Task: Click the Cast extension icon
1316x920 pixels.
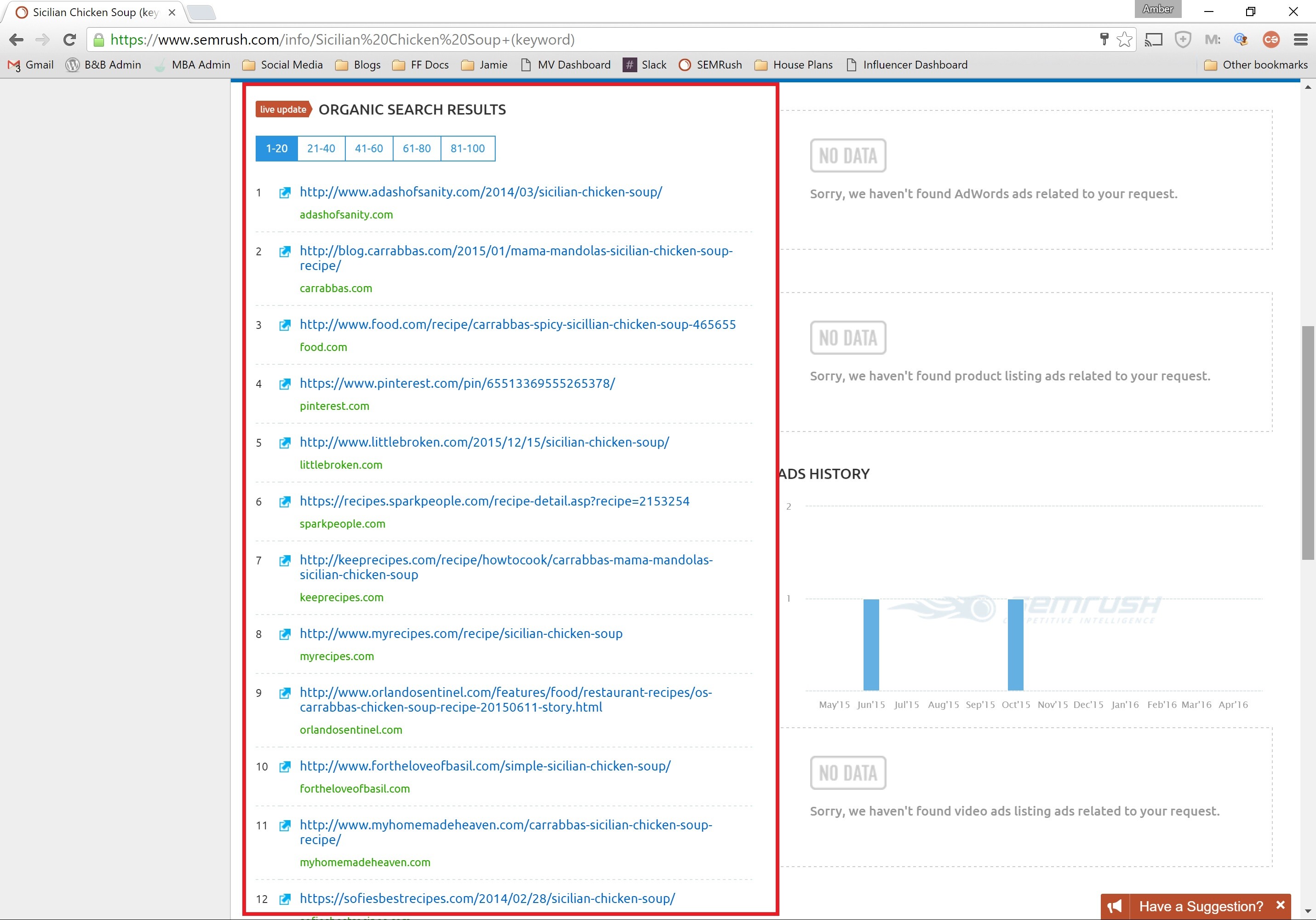Action: (x=1153, y=40)
